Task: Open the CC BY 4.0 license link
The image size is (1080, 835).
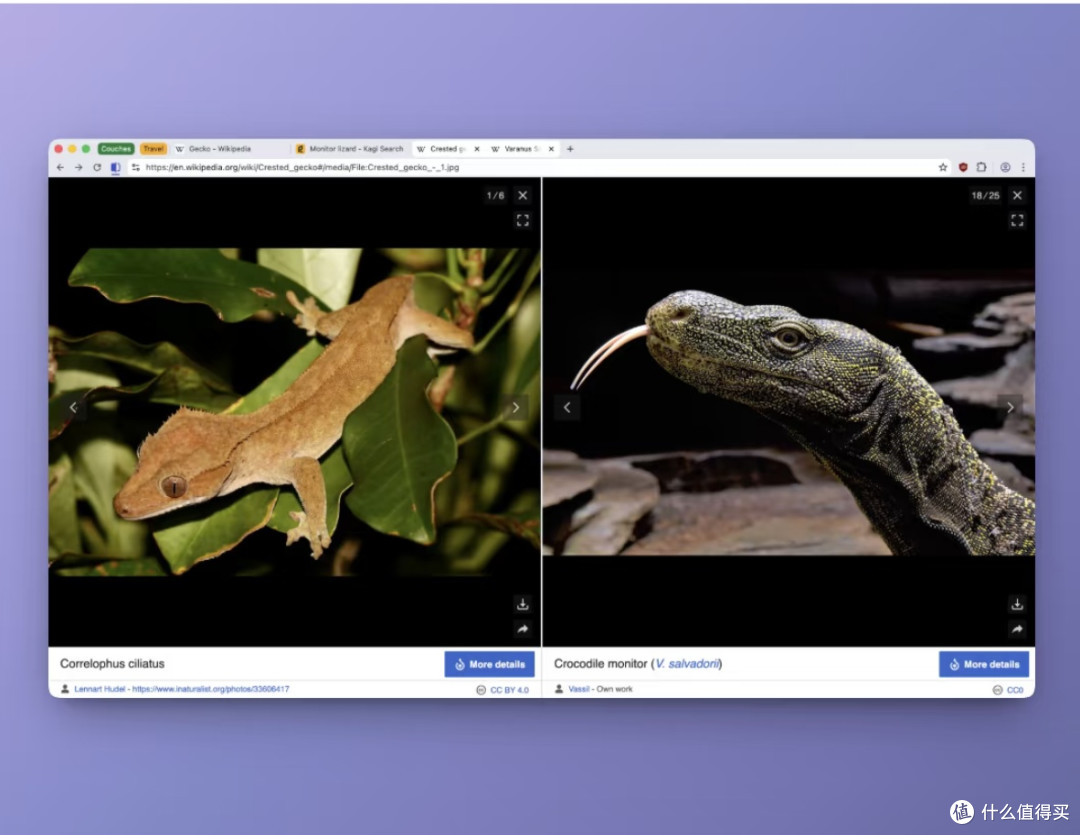Action: coord(509,690)
